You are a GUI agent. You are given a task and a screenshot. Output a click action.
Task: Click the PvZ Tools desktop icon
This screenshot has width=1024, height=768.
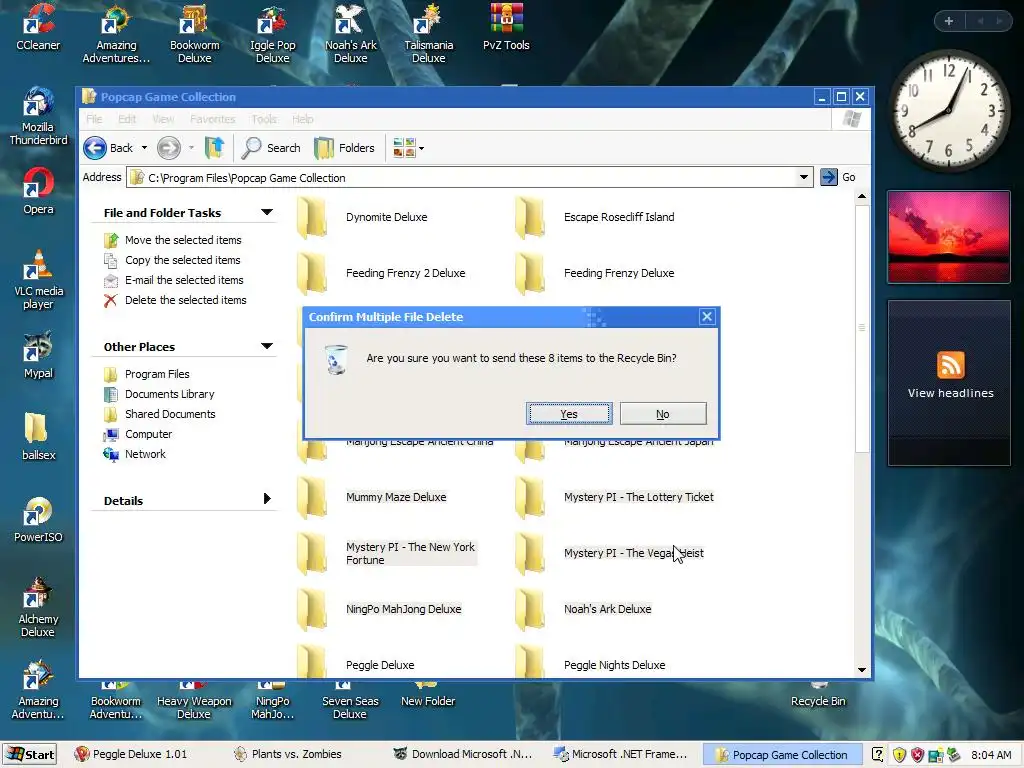[x=506, y=27]
